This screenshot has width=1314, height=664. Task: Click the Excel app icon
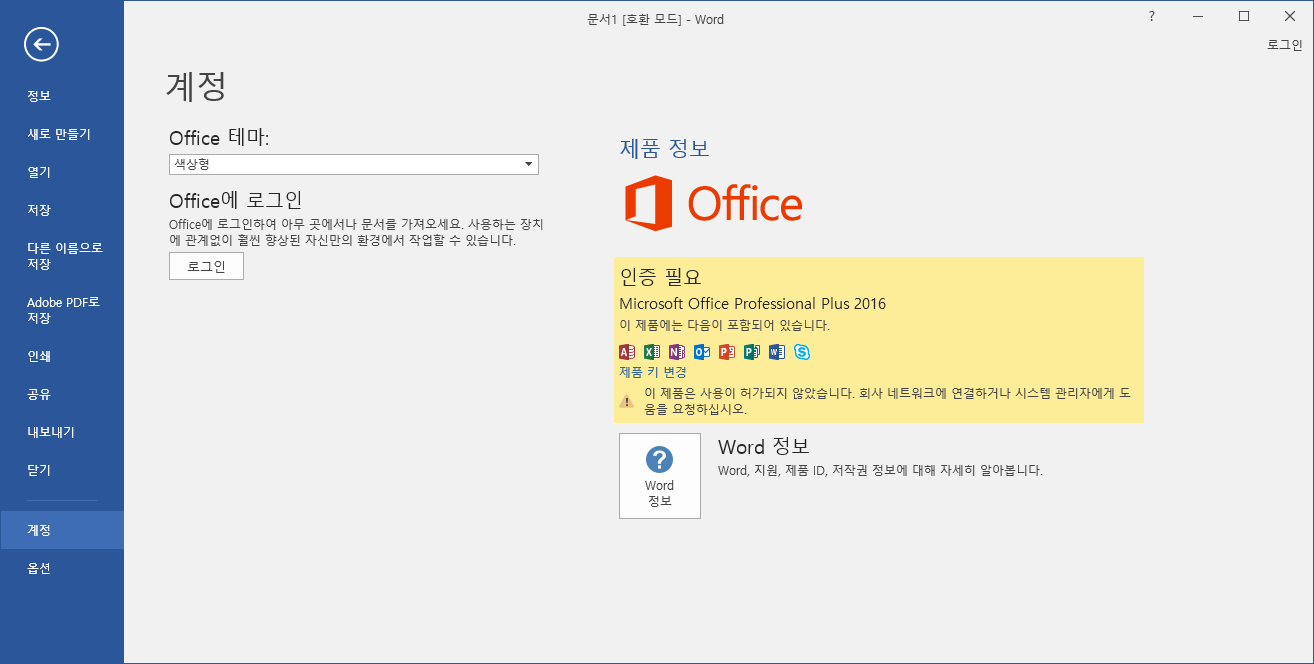652,351
